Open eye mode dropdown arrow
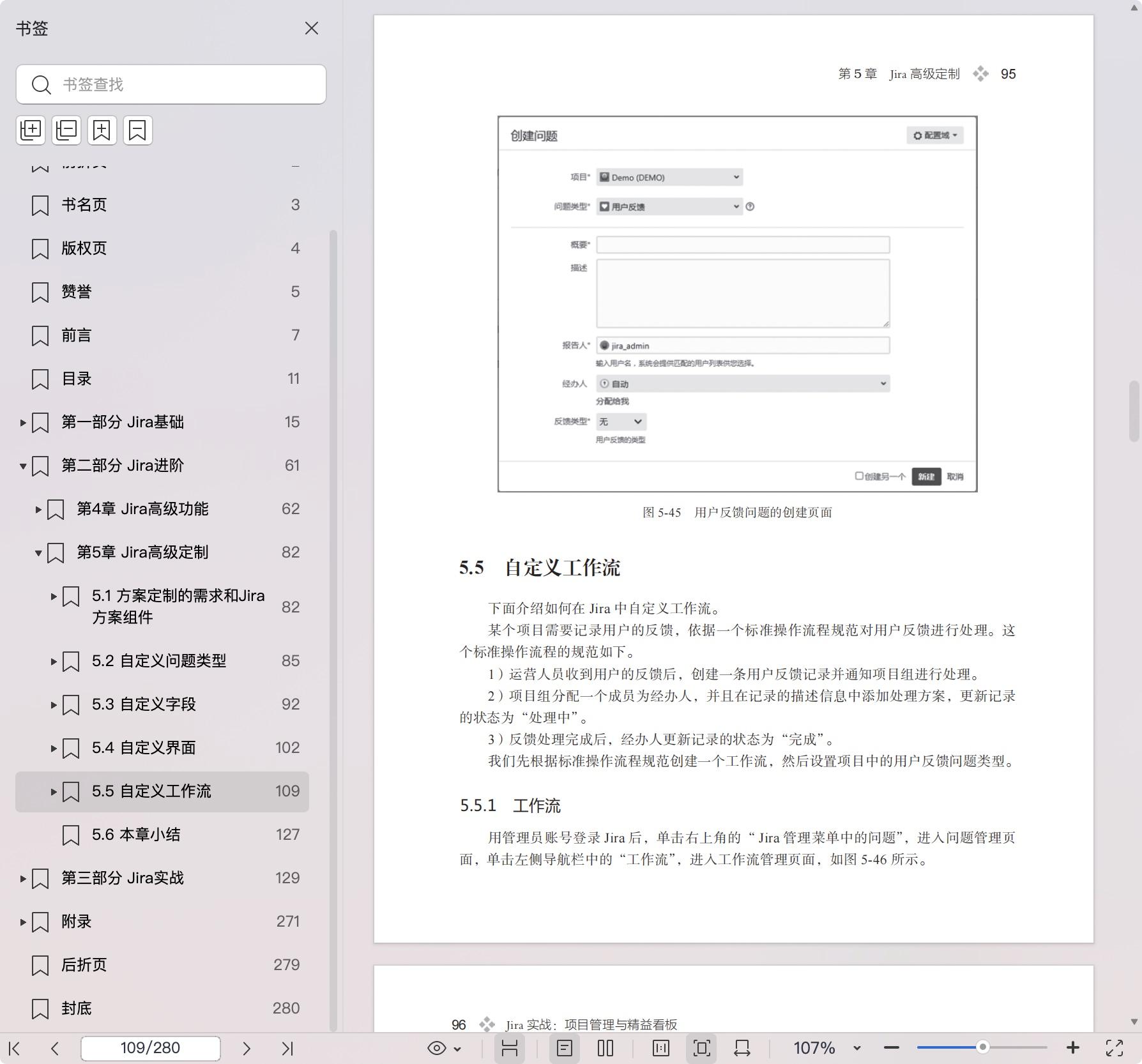 [457, 1049]
